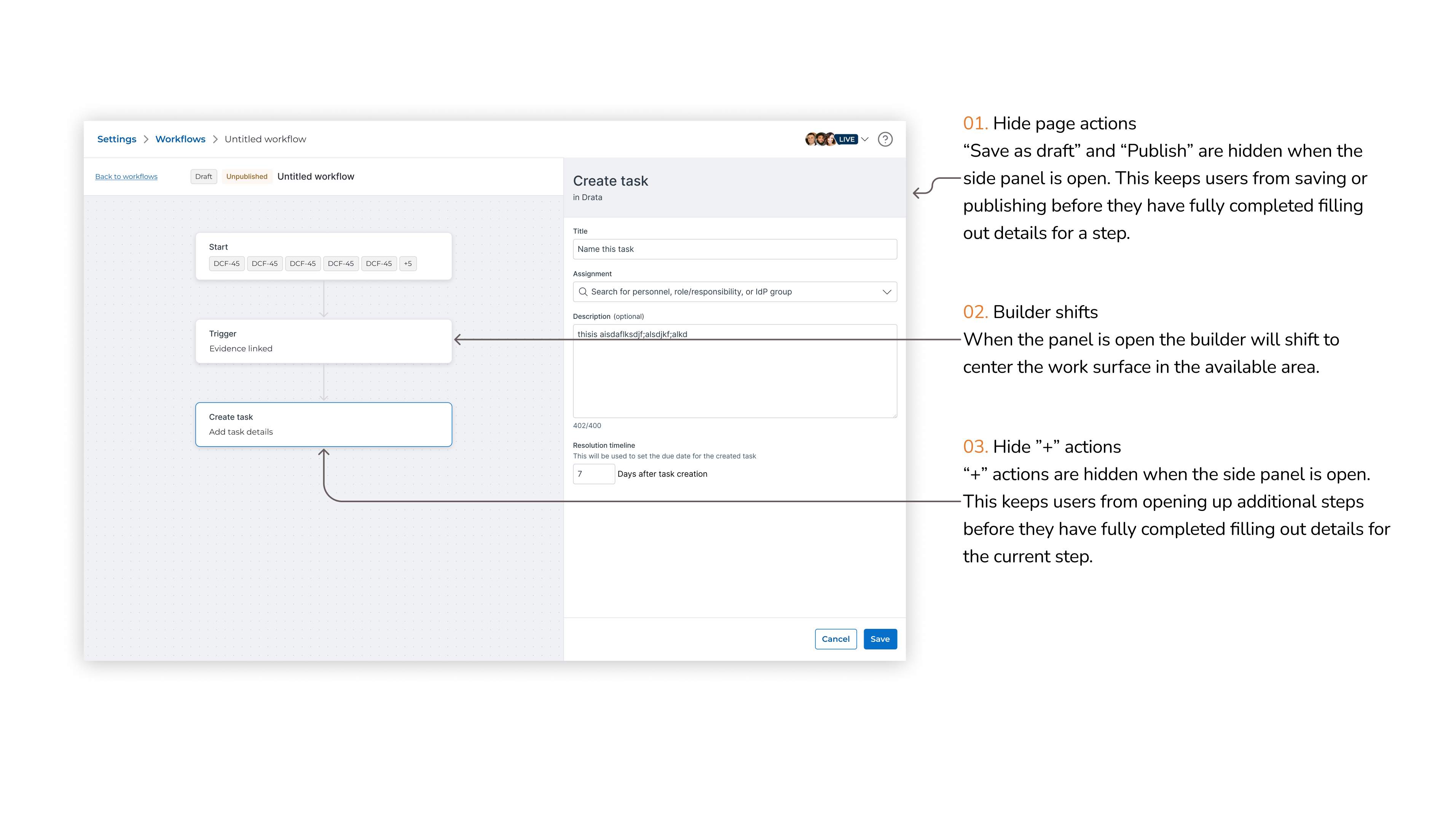
Task: Save the task
Action: point(880,639)
